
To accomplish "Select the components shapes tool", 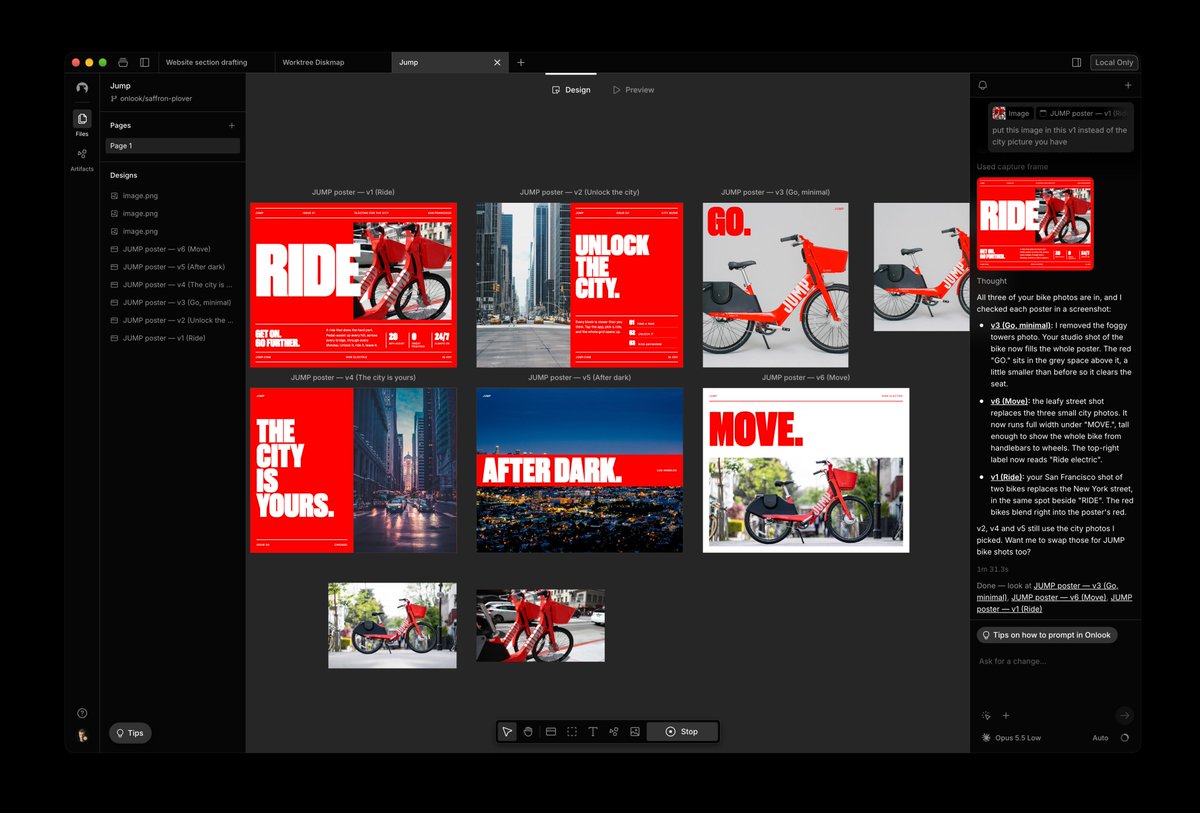I will pos(614,732).
